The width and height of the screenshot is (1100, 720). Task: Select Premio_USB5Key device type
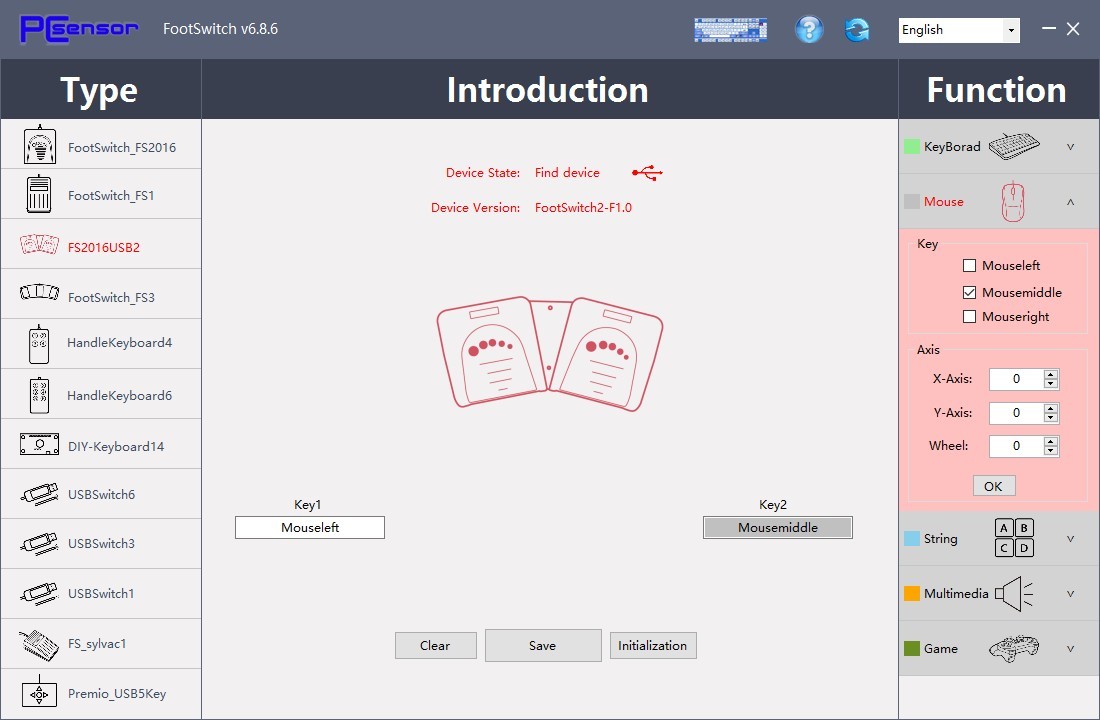coord(101,693)
